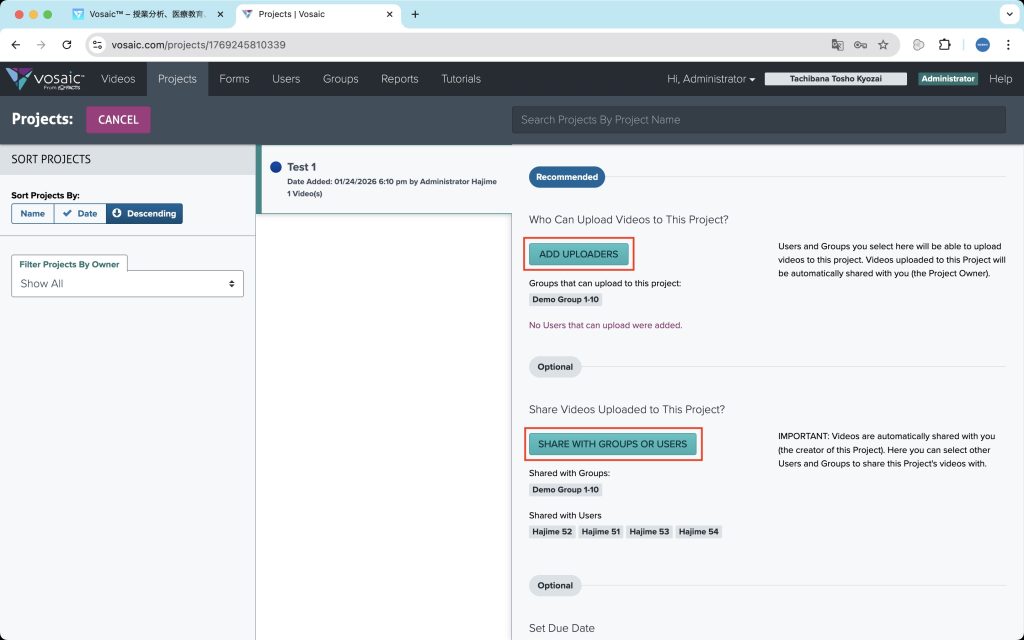Open new browser tab with plus icon
The height and width of the screenshot is (640, 1024).
click(x=415, y=14)
